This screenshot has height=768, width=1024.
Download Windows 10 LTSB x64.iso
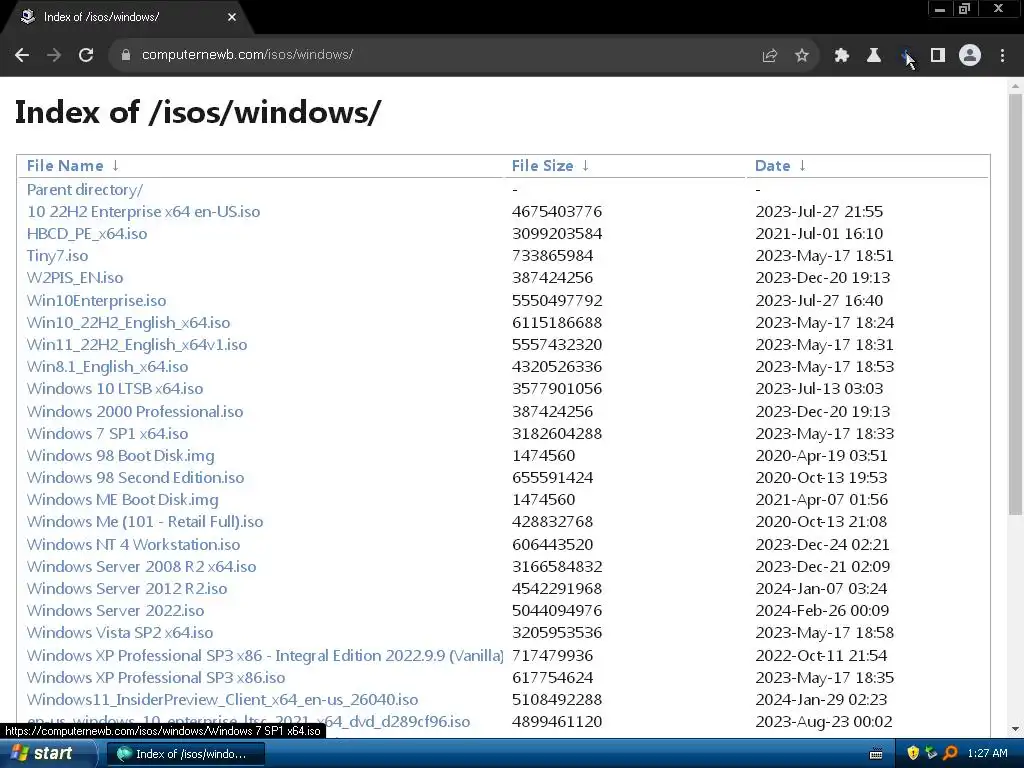pyautogui.click(x=115, y=389)
